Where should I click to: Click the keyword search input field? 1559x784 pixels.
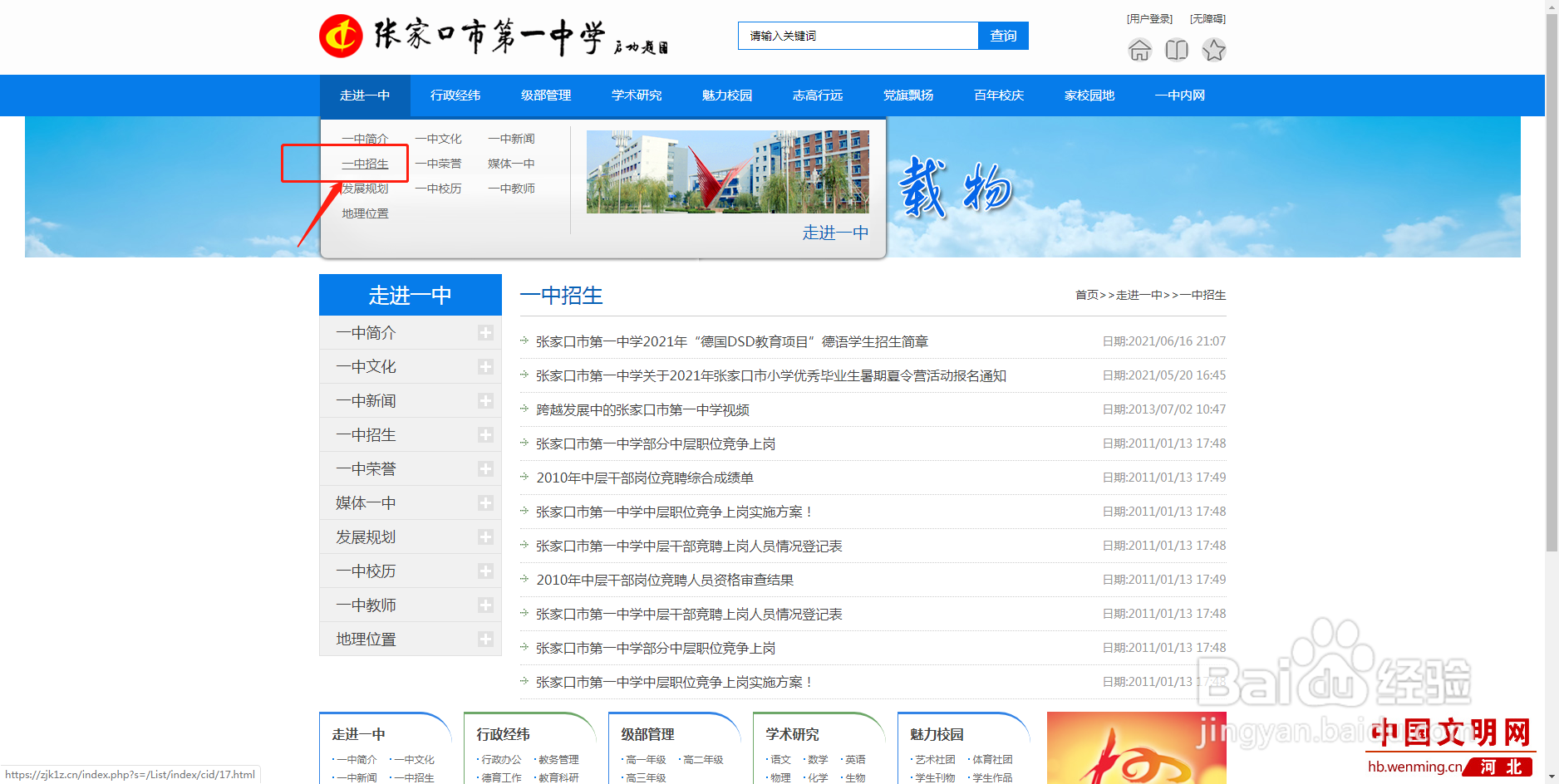pyautogui.click(x=858, y=36)
